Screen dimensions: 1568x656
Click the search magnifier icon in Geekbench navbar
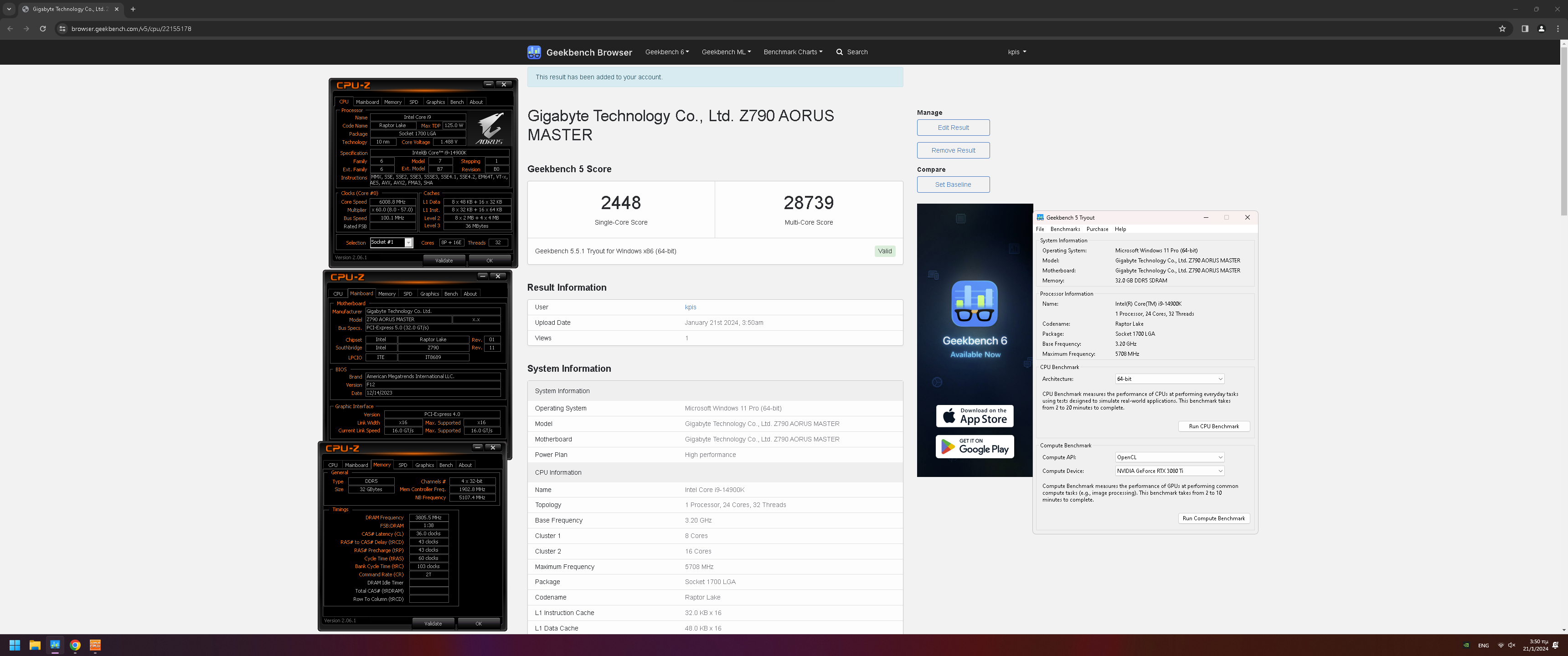840,52
